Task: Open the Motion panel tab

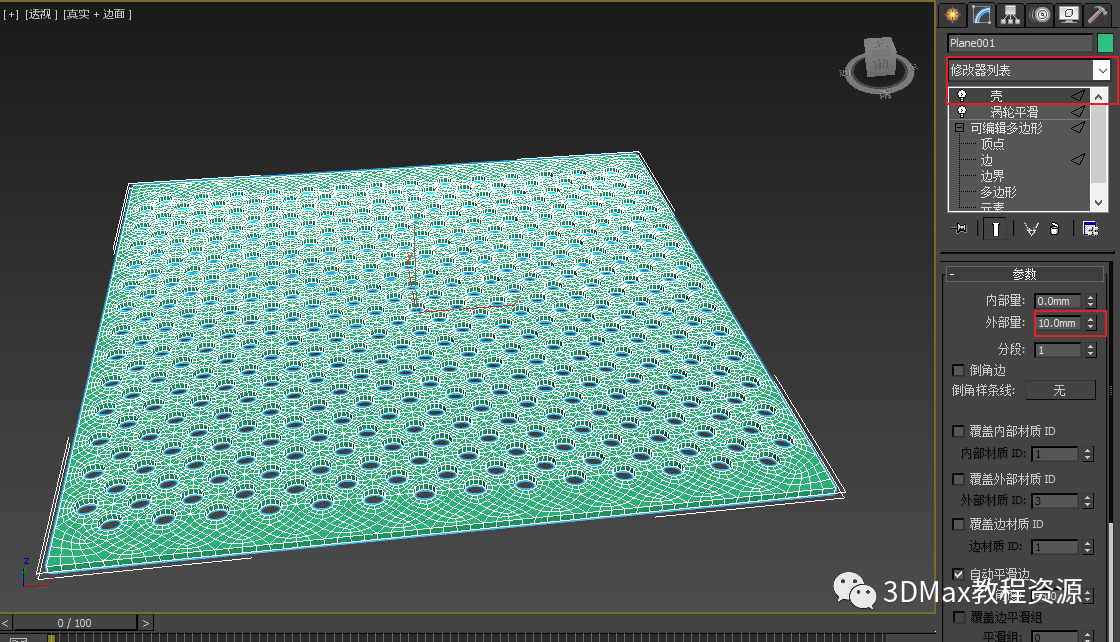Action: (x=1041, y=15)
